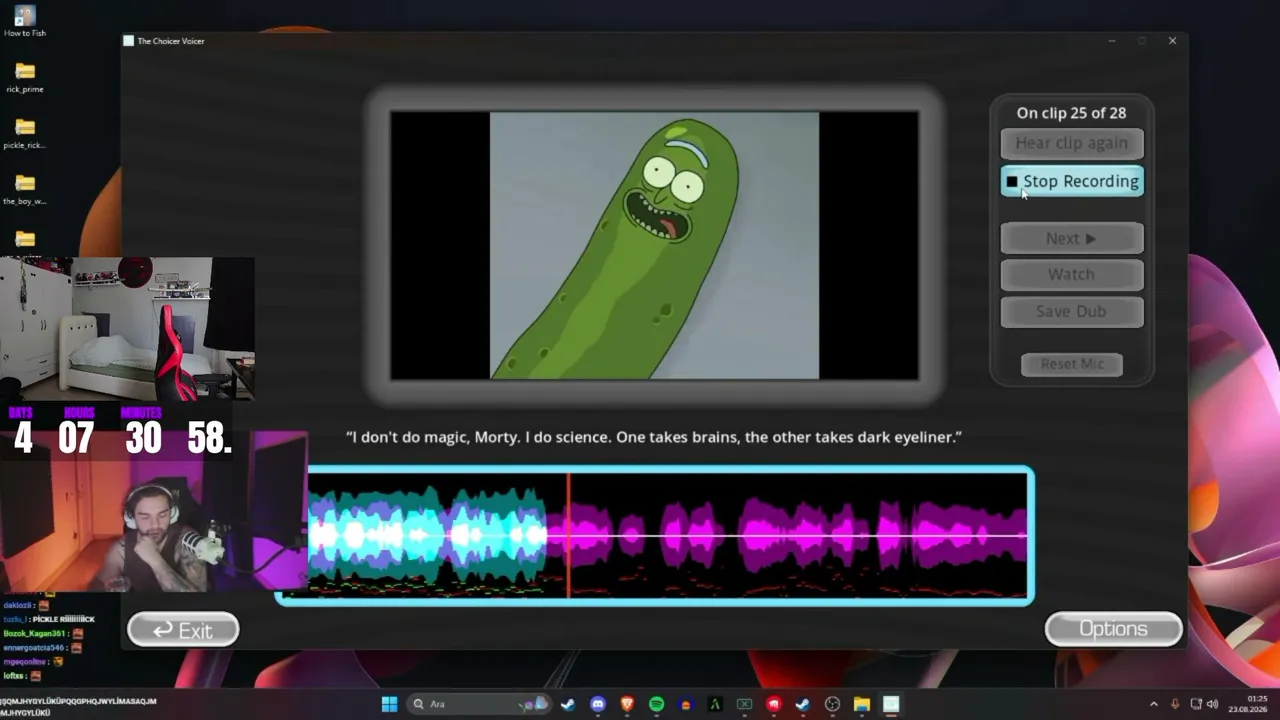Screen dimensions: 1280x720
Task: Open Spotify from the taskbar
Action: pyautogui.click(x=656, y=704)
